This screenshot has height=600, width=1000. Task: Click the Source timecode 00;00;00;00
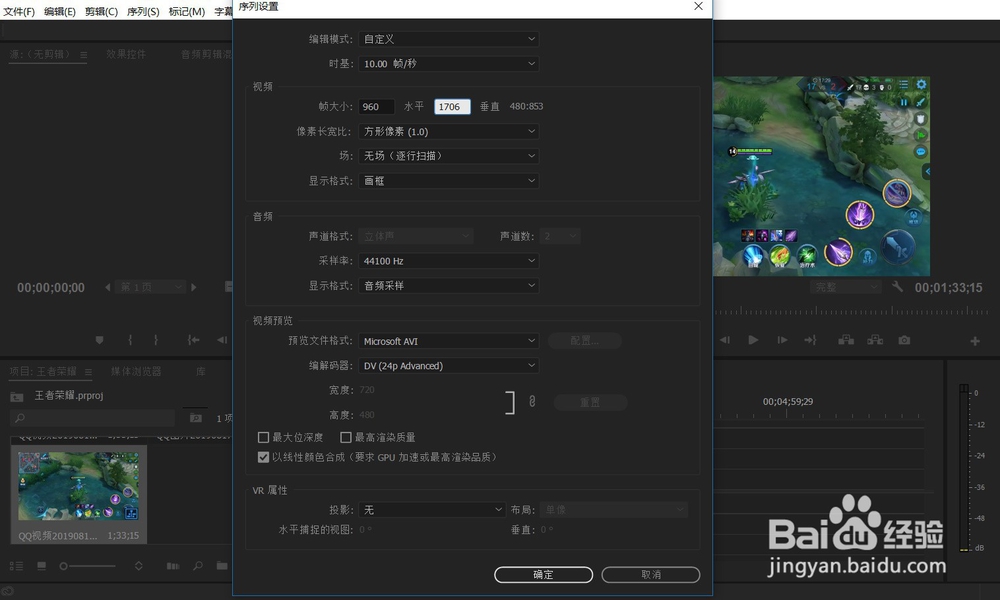(x=51, y=288)
